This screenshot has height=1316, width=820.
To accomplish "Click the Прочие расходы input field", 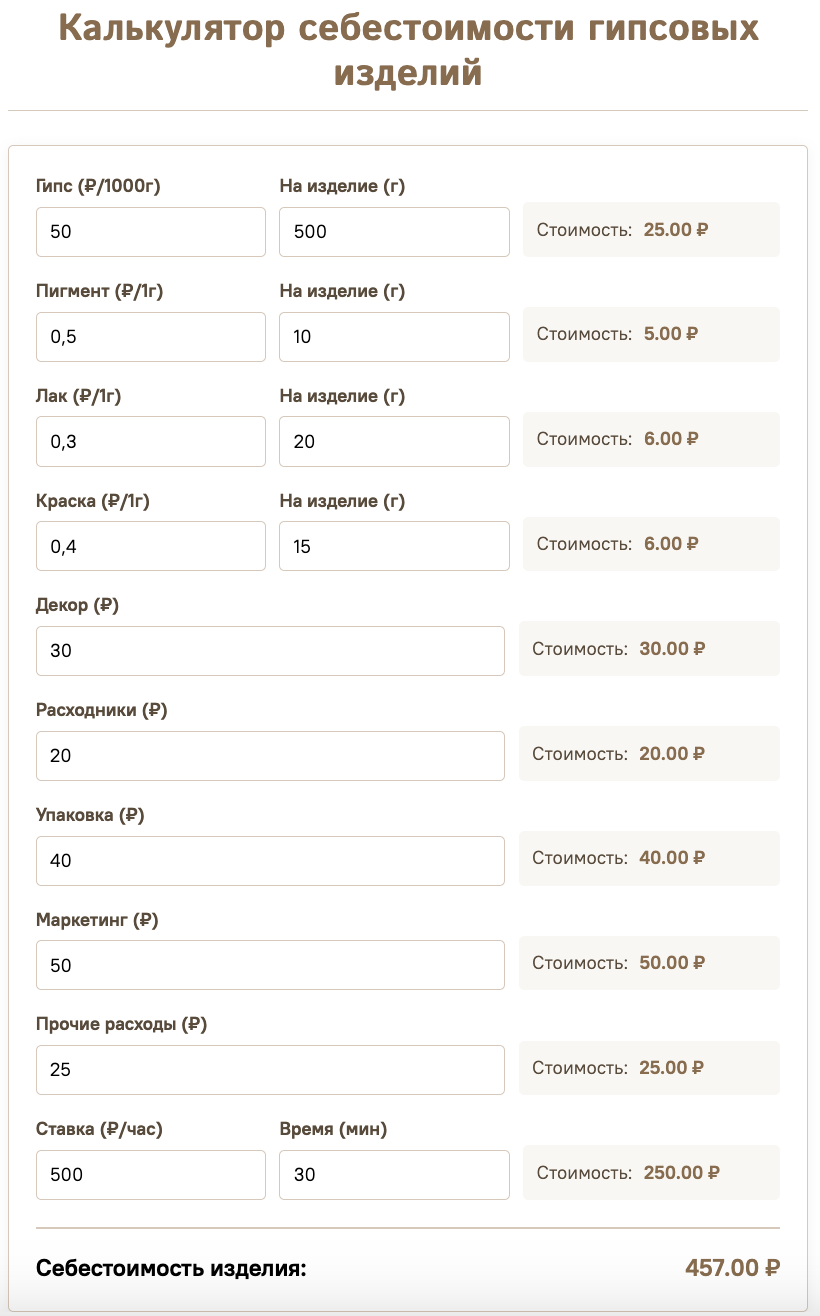I will 270,1070.
